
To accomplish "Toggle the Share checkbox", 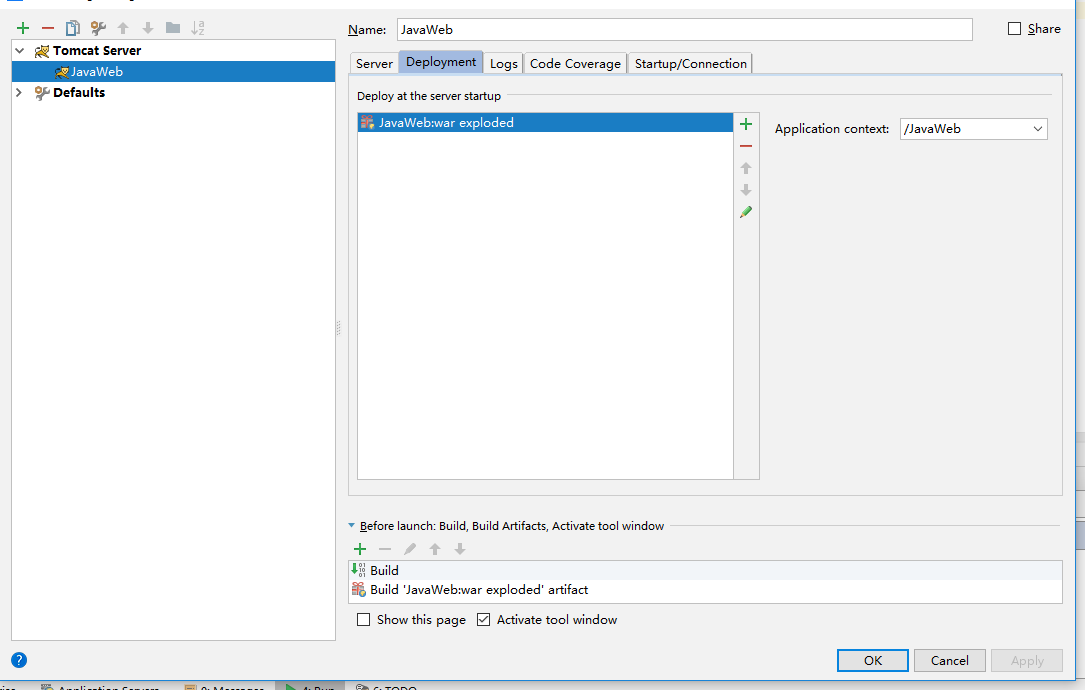I will [x=1014, y=28].
